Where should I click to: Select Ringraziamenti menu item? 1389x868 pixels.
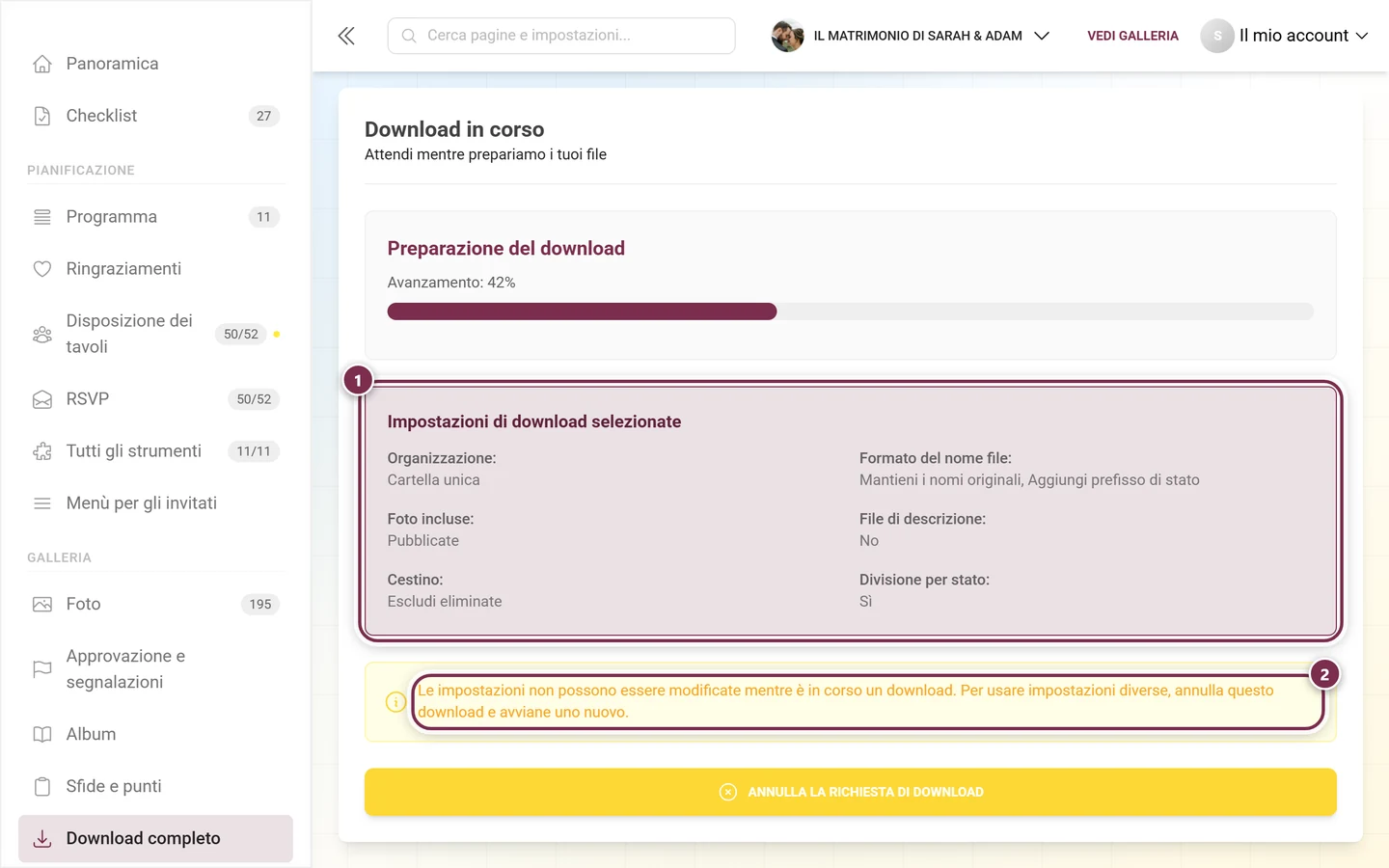point(155,269)
